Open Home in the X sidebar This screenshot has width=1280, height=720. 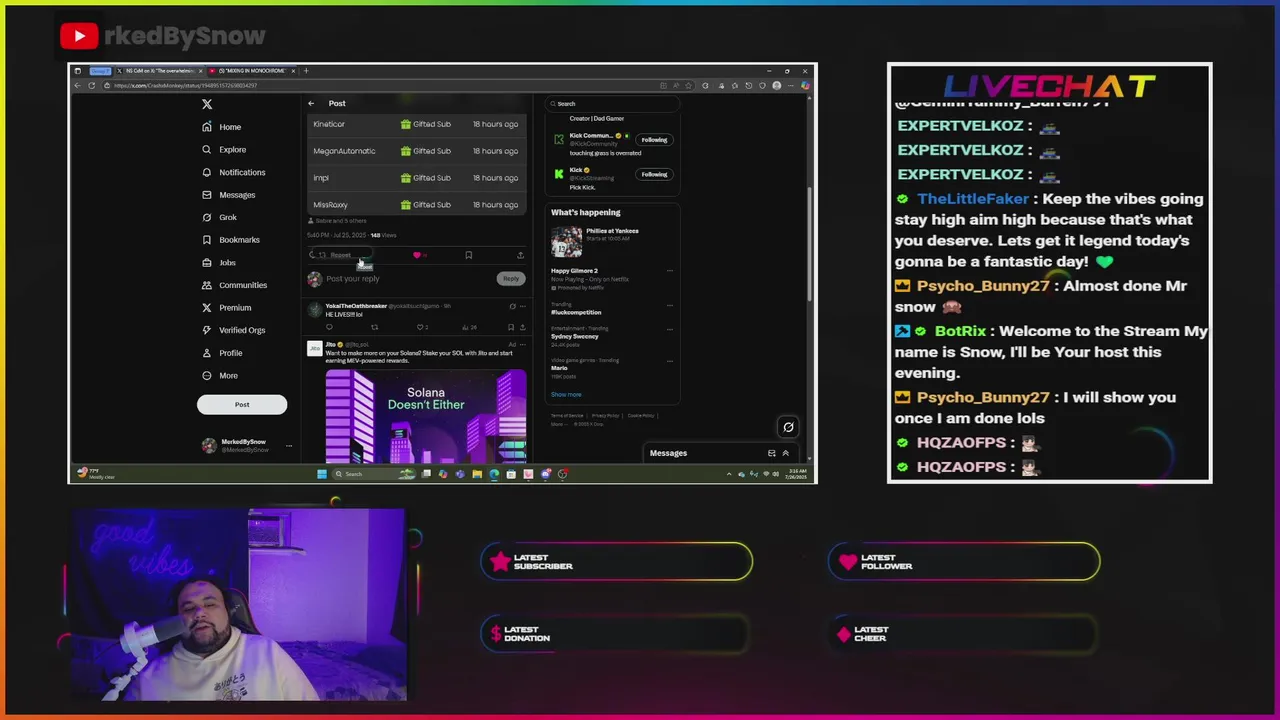[x=222, y=127]
